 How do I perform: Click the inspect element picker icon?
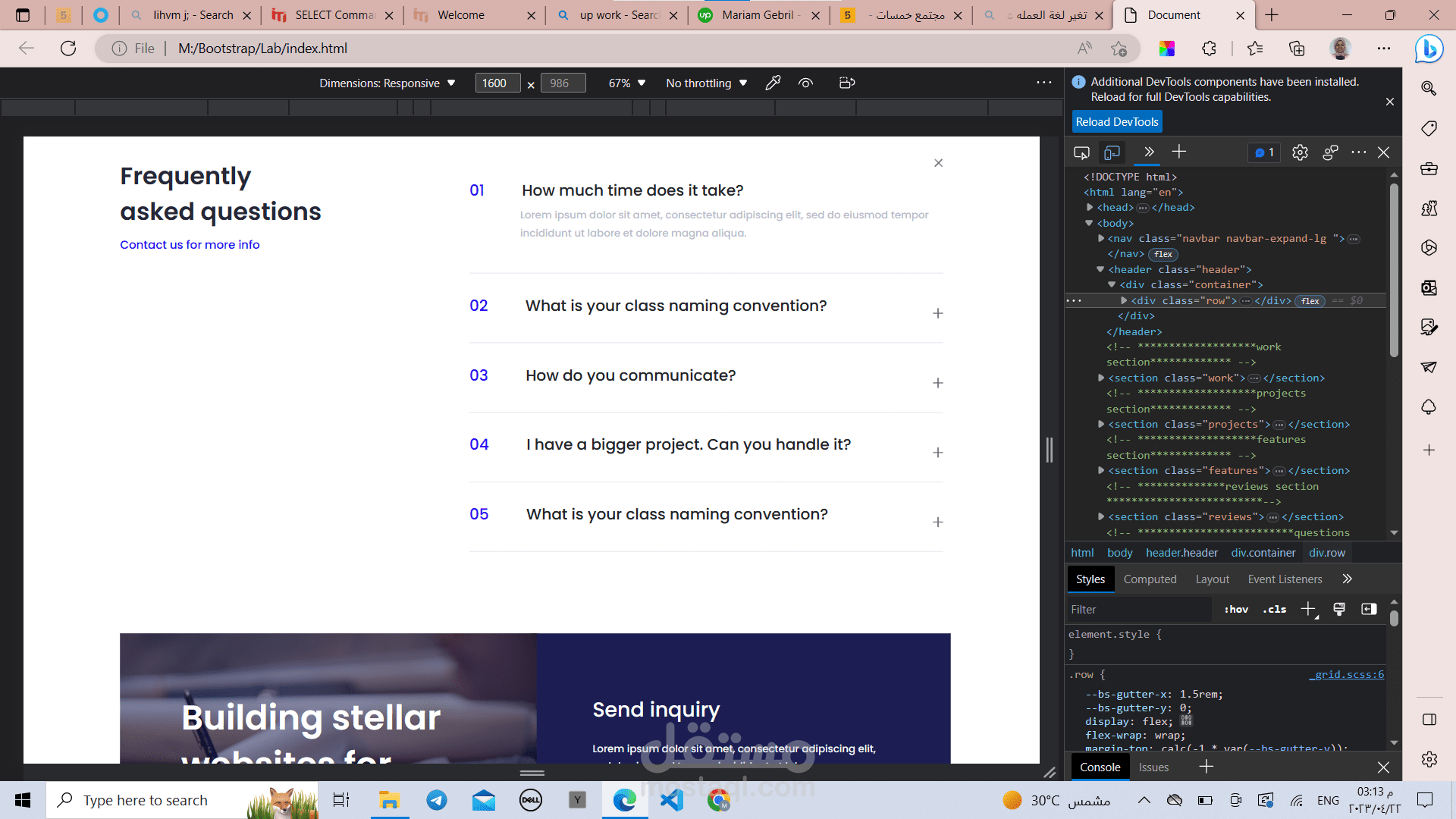point(1081,152)
